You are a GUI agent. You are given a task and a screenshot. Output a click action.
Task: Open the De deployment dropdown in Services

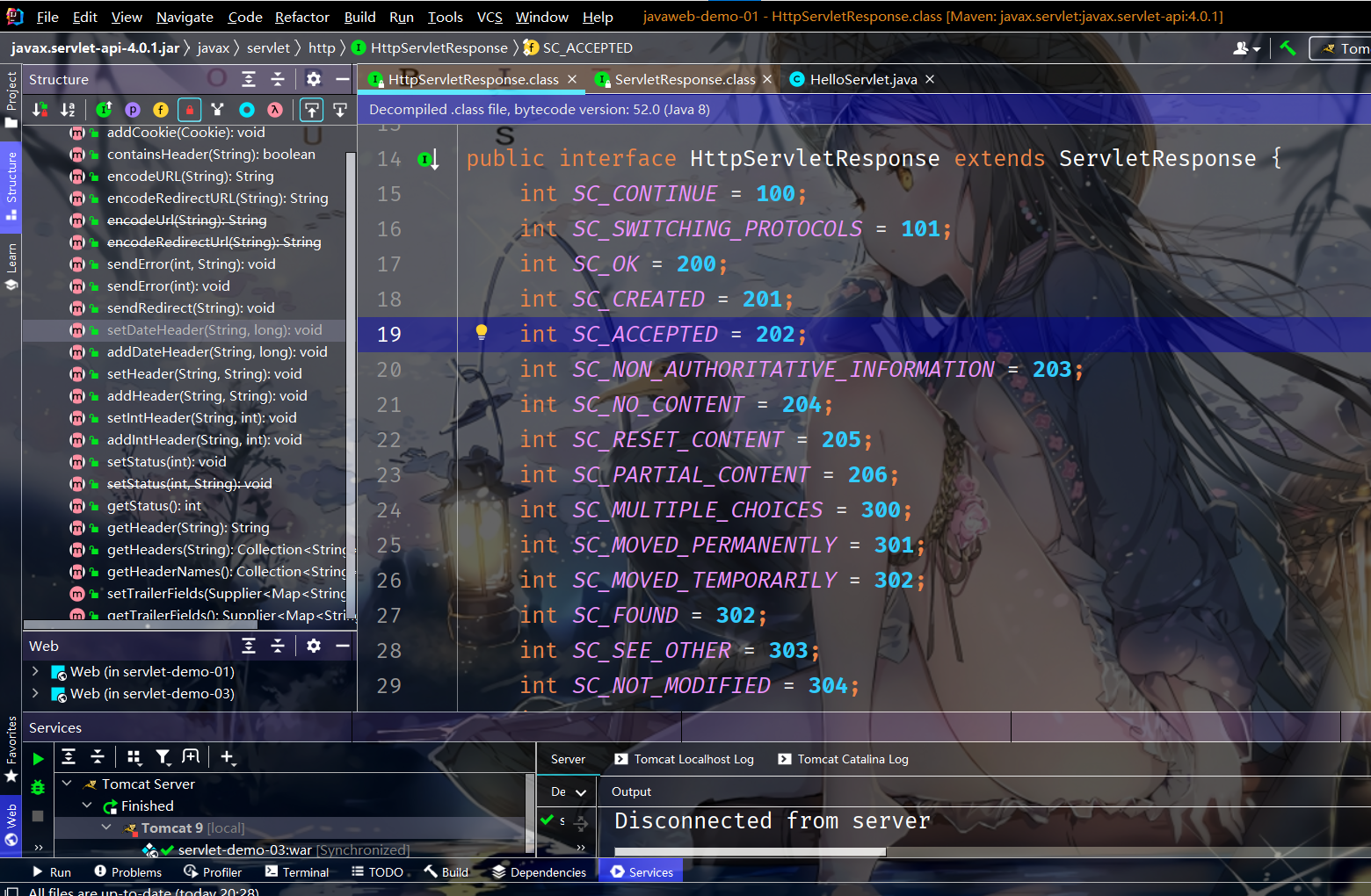pyautogui.click(x=568, y=791)
